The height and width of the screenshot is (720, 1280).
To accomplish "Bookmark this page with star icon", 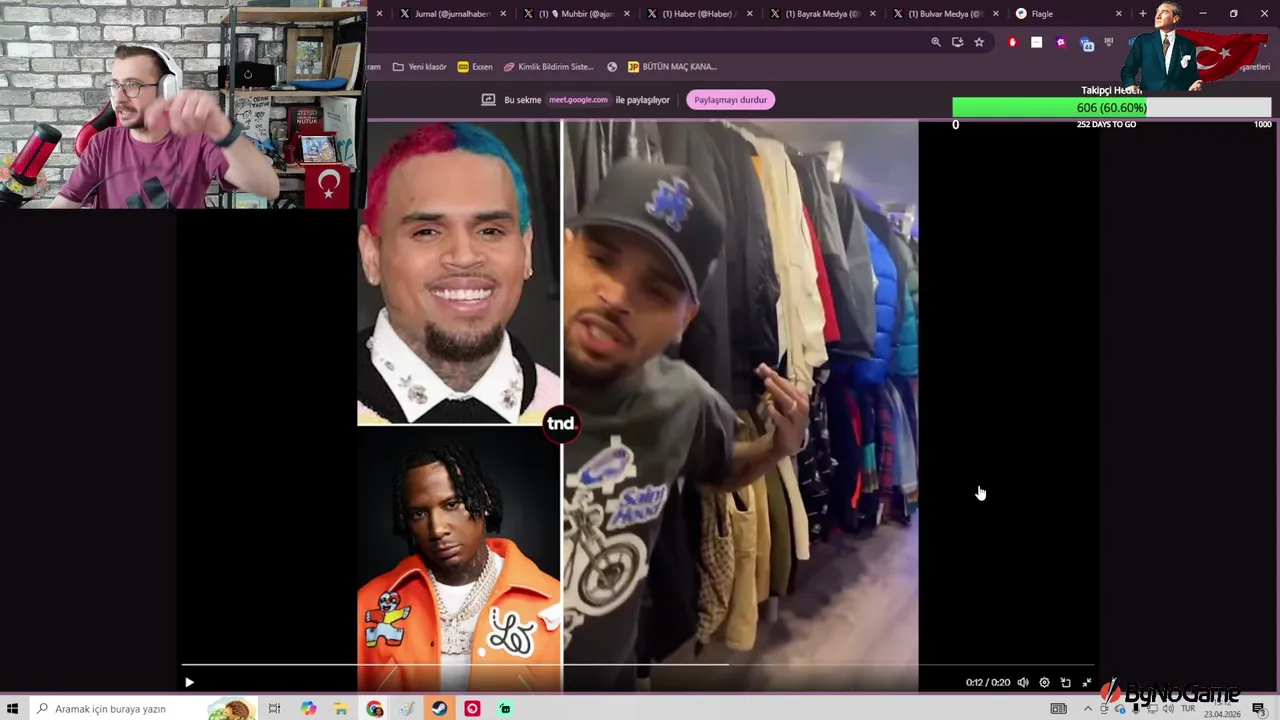I will coord(979,42).
